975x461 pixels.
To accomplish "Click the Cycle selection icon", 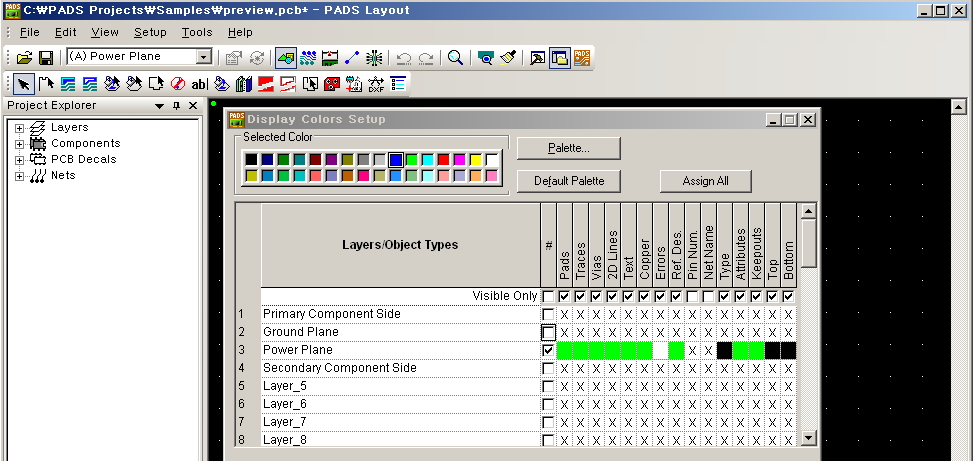I will point(257,58).
